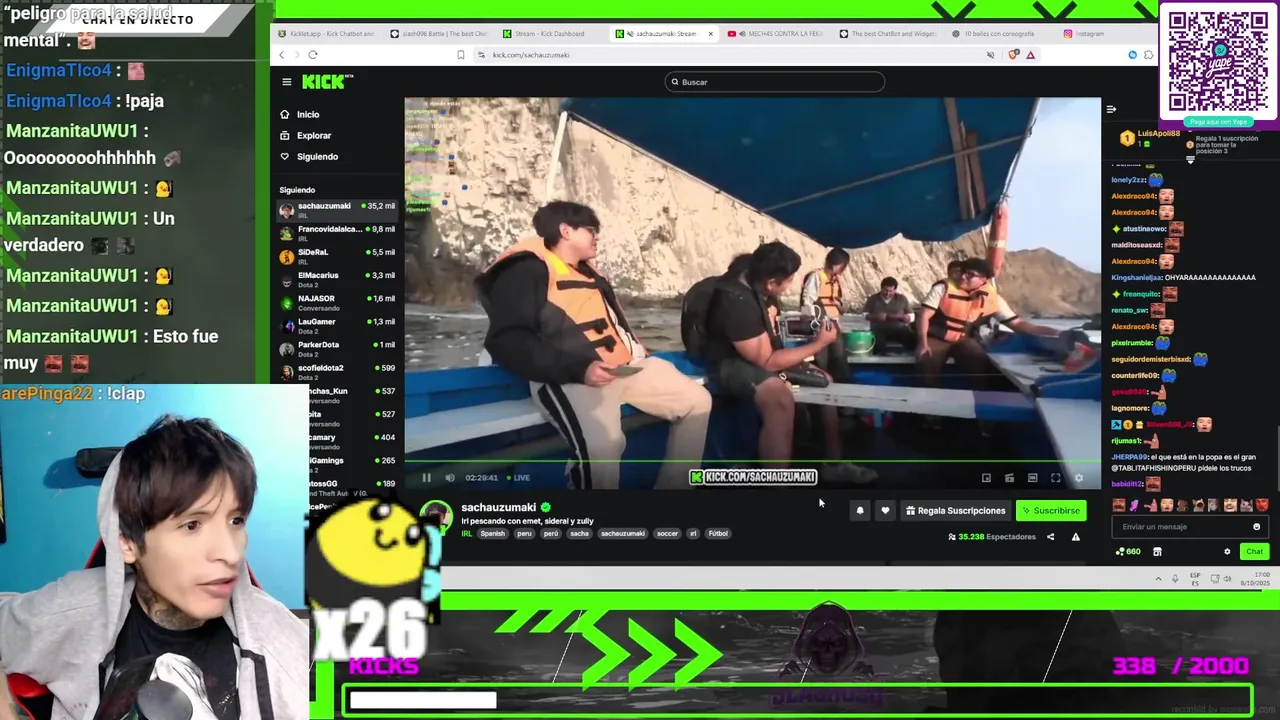Follow channel with heart button
1280x720 pixels.
(885, 511)
